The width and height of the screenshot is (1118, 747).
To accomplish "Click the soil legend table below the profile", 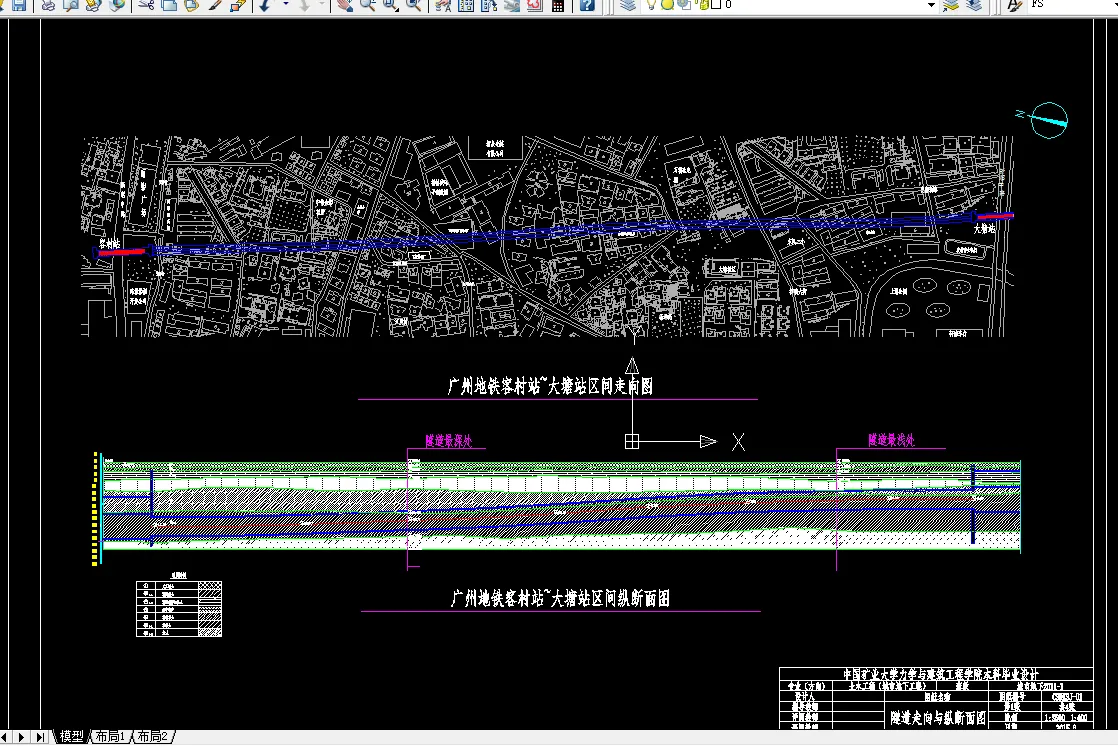I will (179, 608).
